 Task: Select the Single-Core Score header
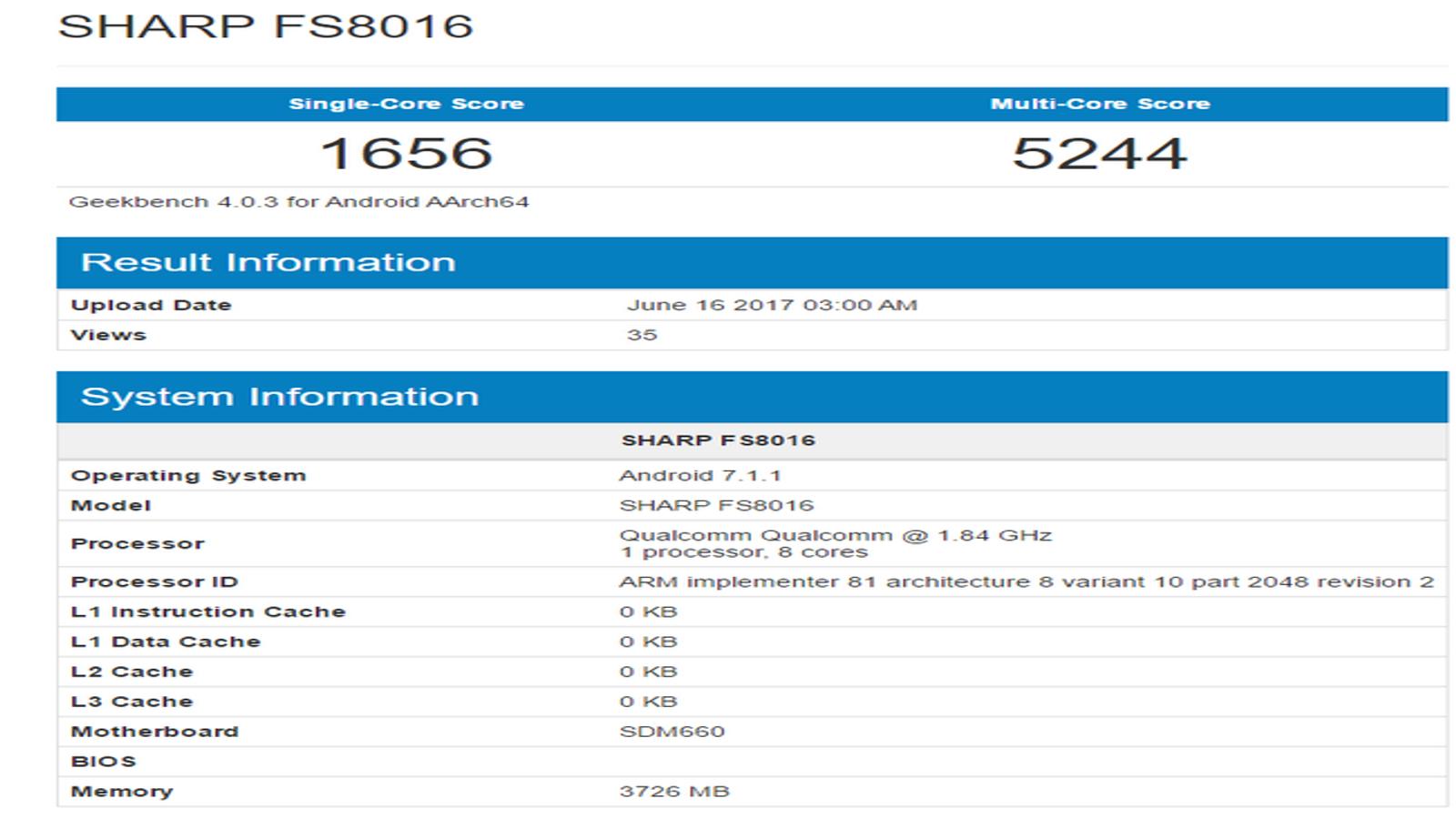pyautogui.click(x=406, y=104)
